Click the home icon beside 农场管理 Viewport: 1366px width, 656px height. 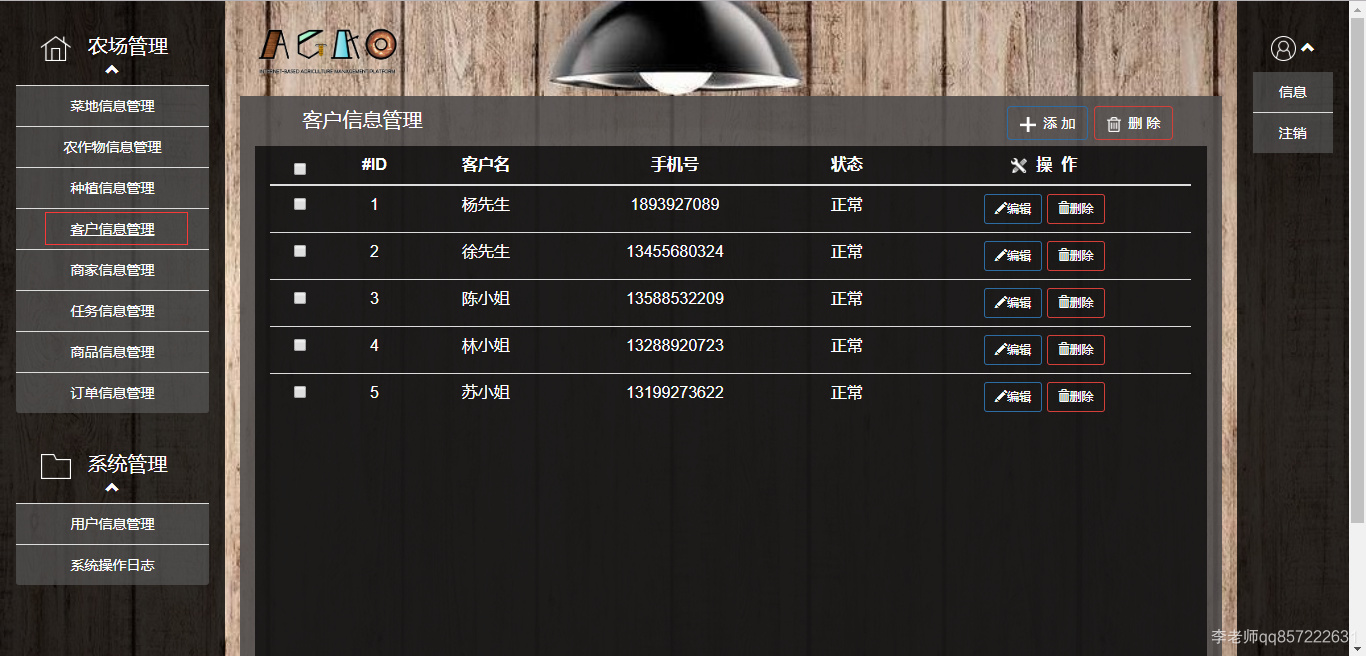[55, 48]
